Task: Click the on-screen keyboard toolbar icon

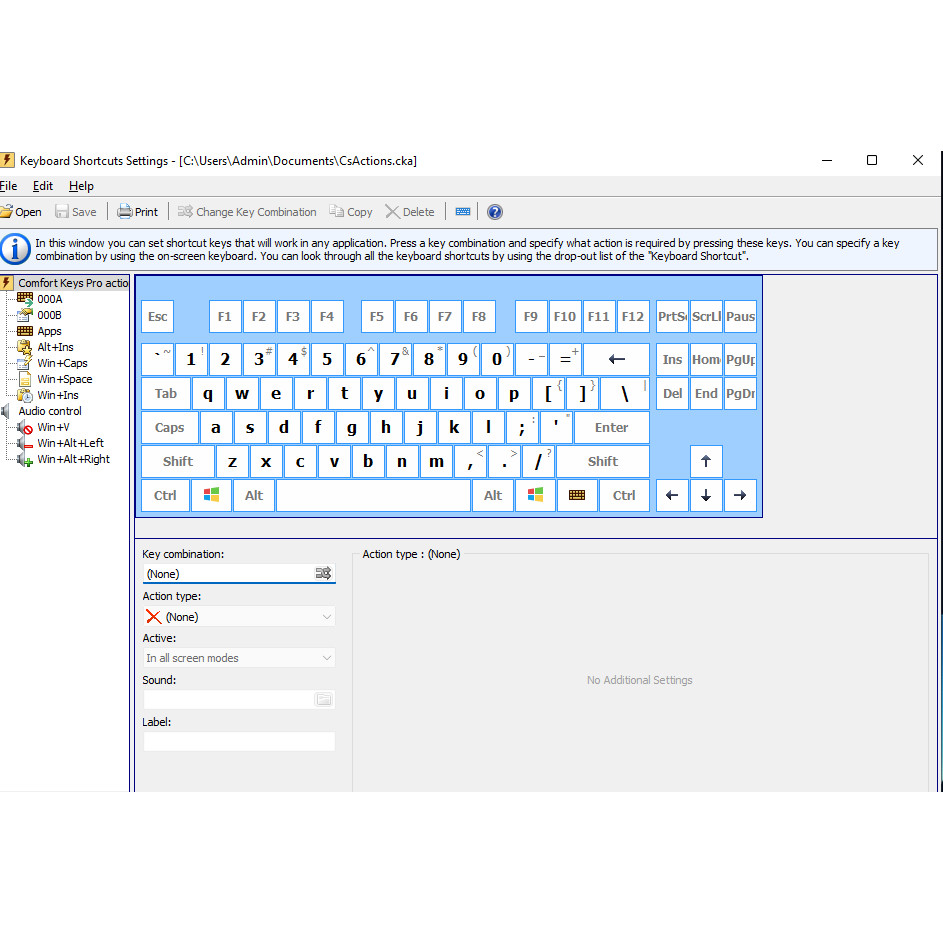Action: tap(463, 212)
